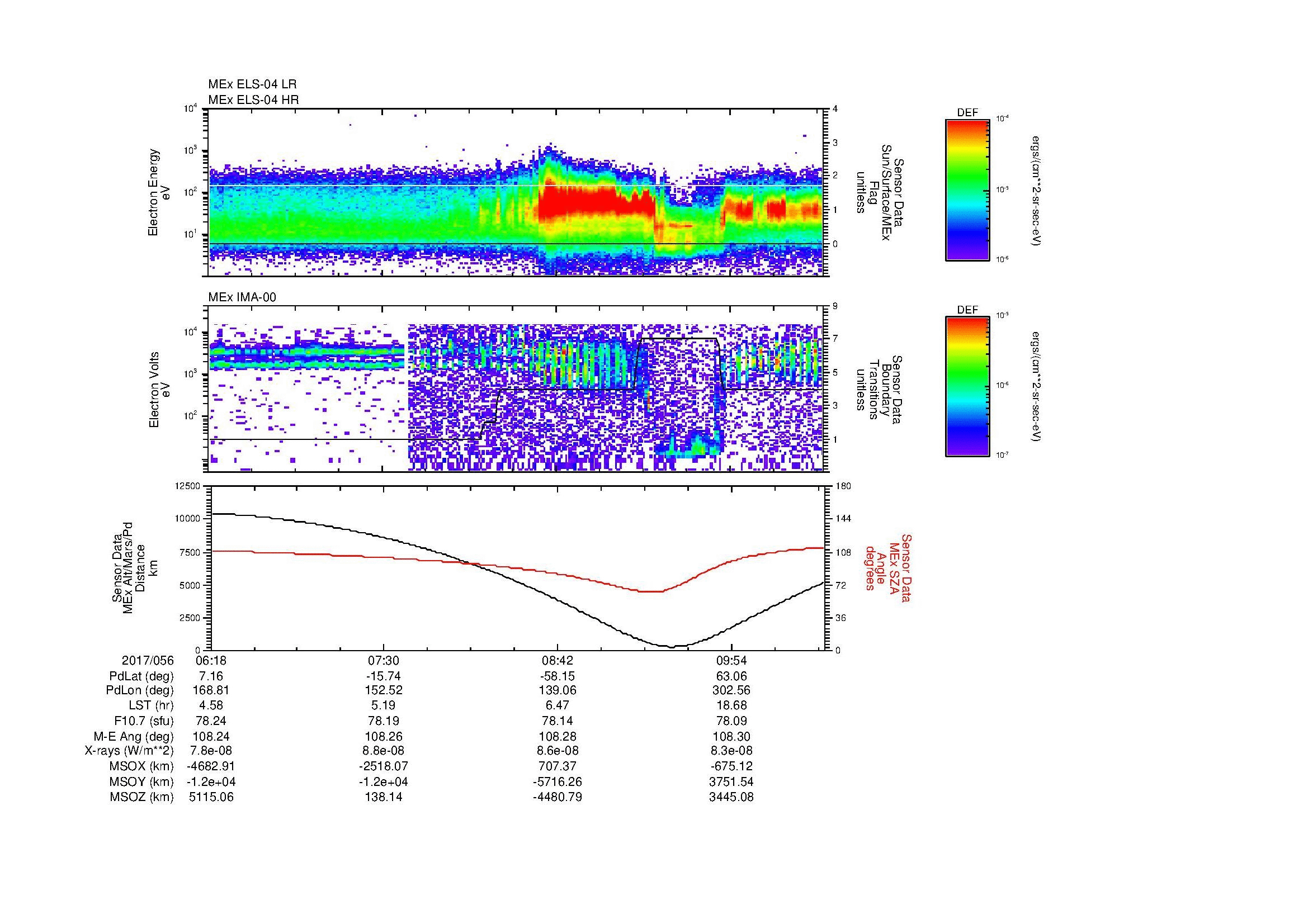Click the 12500 altitude axis tick

pos(188,486)
